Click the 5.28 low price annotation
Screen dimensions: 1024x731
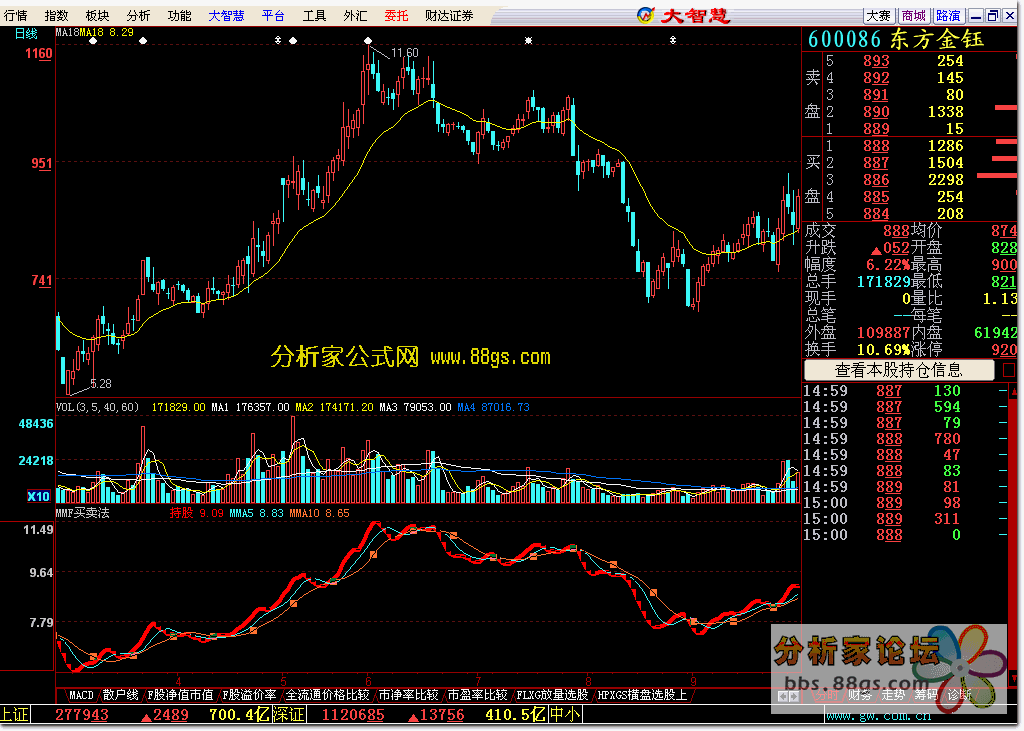101,383
